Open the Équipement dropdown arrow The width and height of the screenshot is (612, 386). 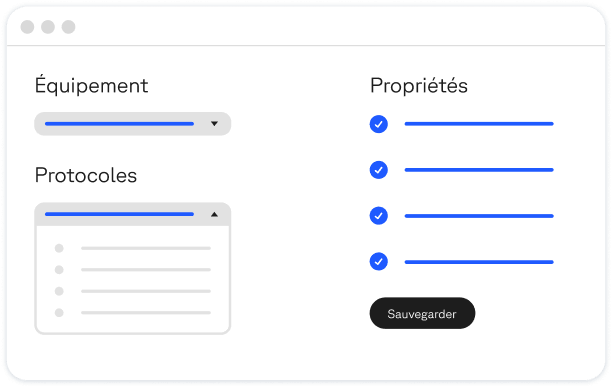[214, 124]
